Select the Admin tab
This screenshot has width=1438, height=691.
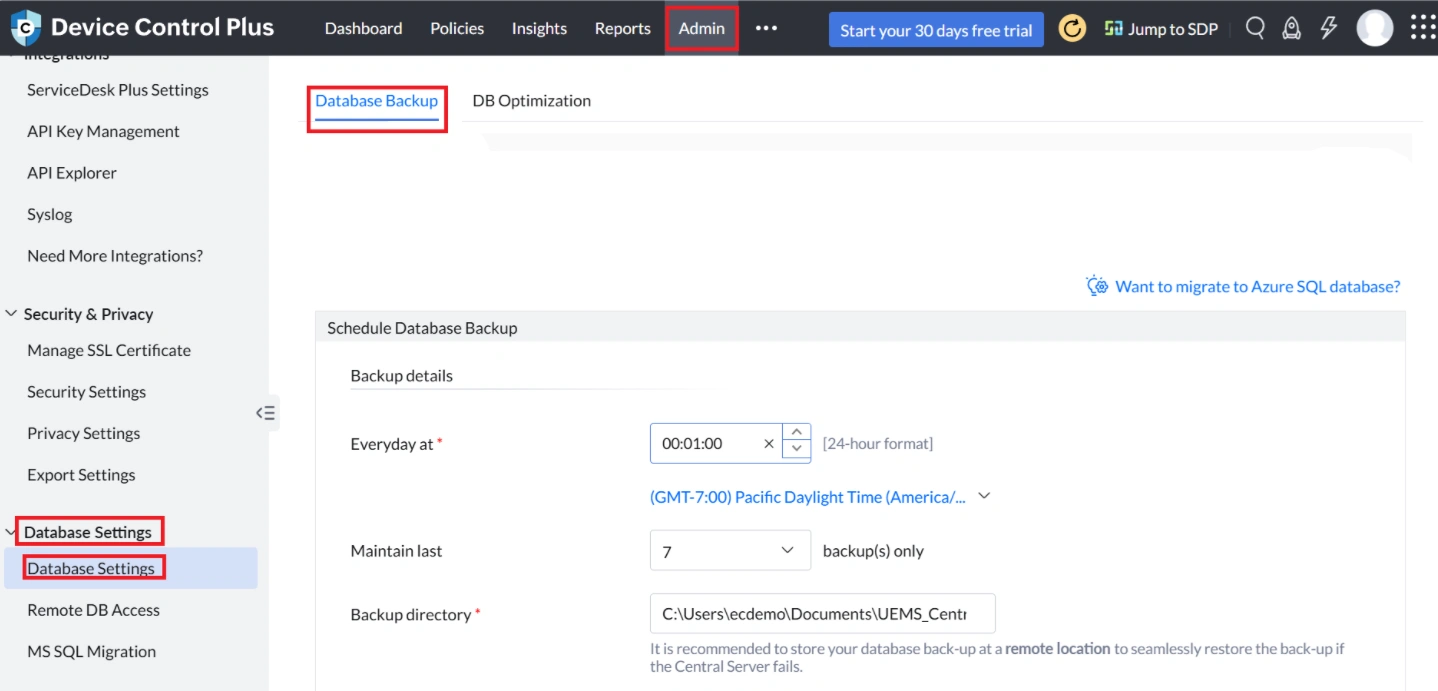pos(702,28)
